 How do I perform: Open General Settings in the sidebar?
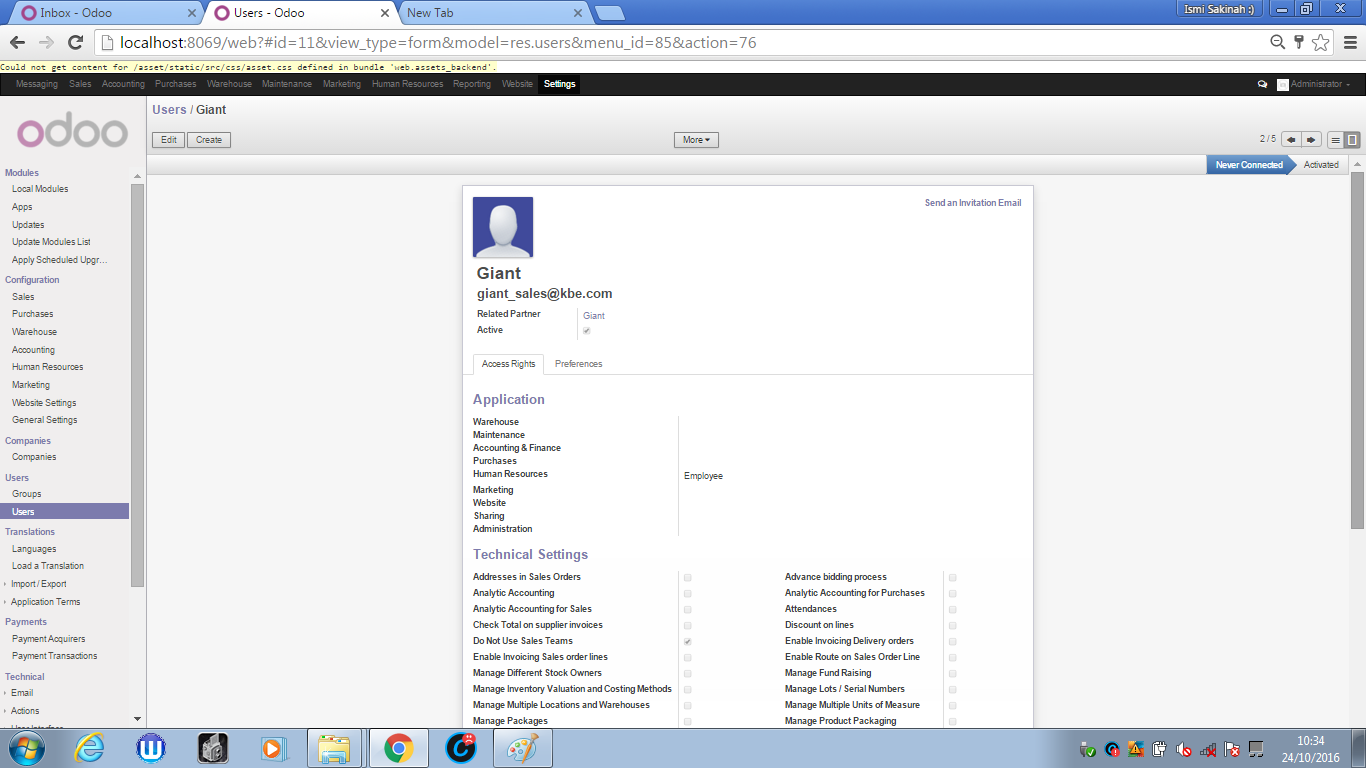pyautogui.click(x=45, y=420)
